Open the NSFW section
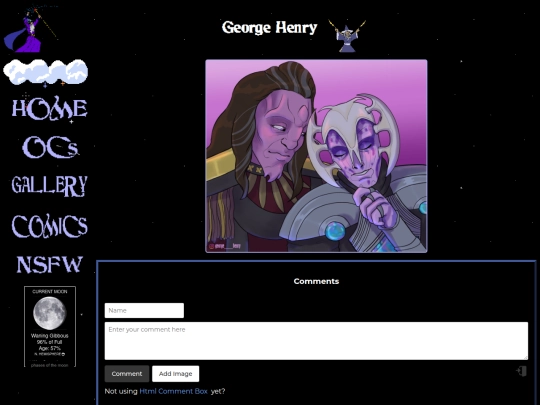The height and width of the screenshot is (405, 540). click(50, 264)
